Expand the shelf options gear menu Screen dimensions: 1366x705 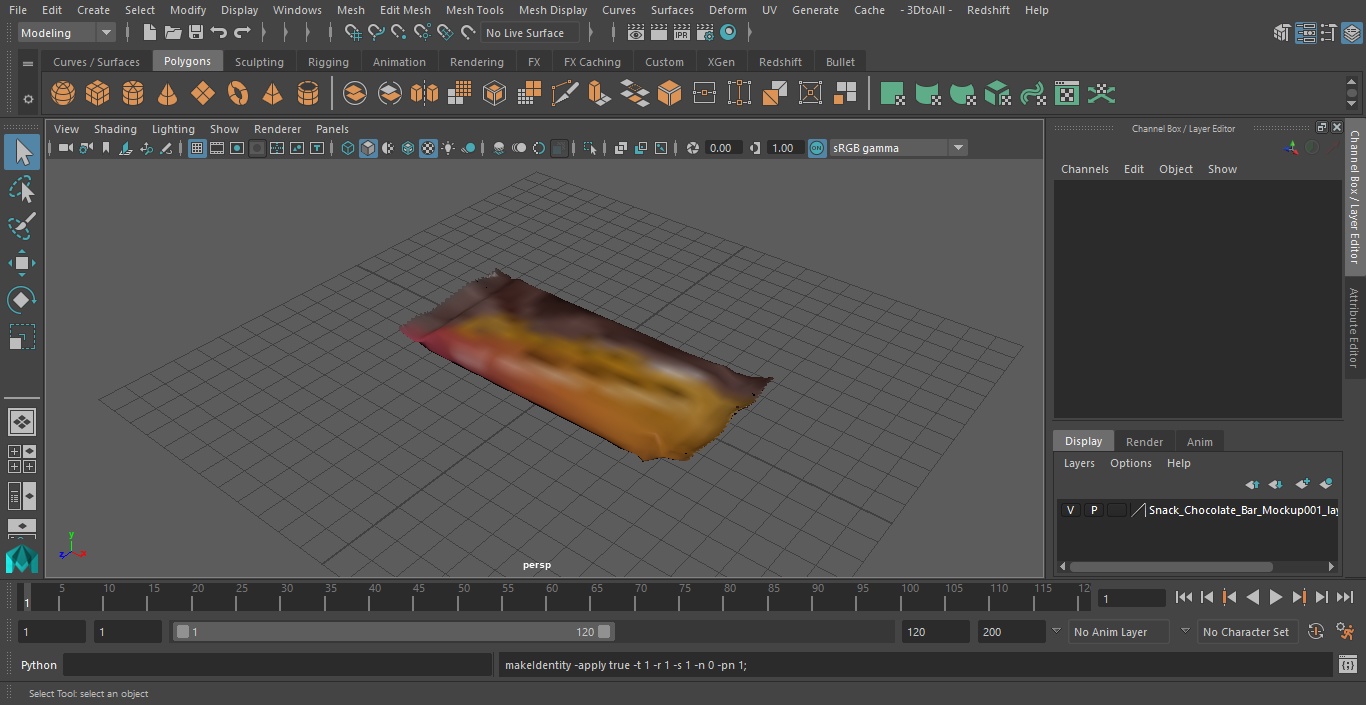[28, 99]
